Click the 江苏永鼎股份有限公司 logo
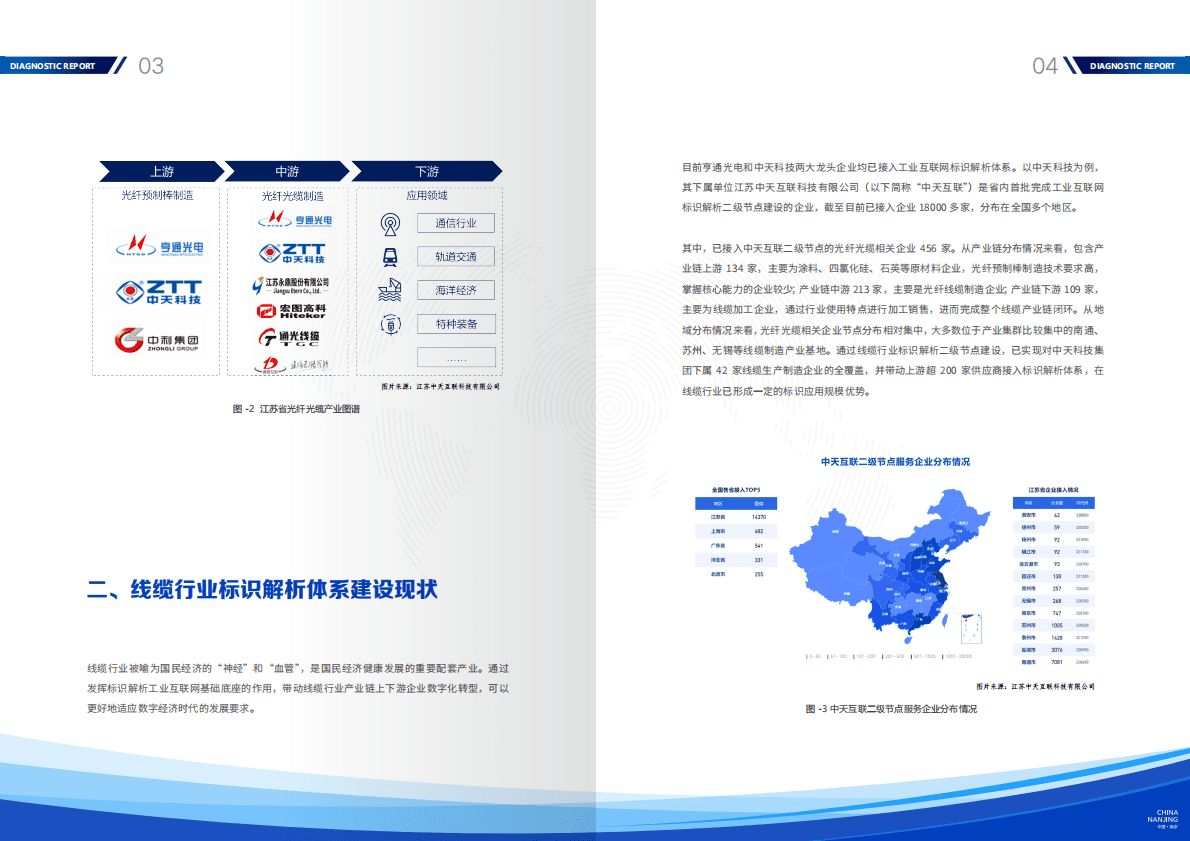The image size is (1190, 841). pyautogui.click(x=293, y=286)
